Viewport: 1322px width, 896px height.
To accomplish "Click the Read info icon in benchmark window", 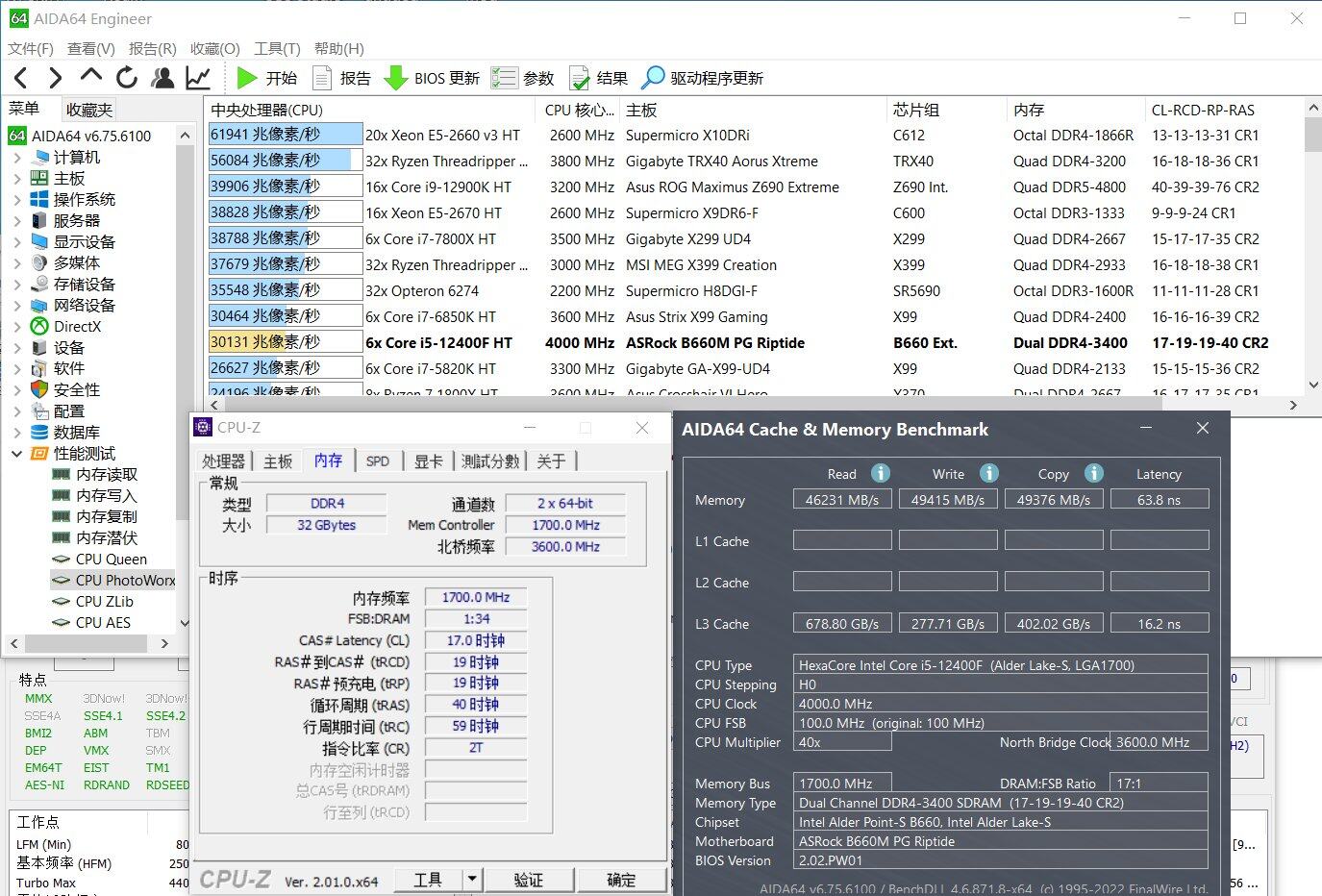I will 880,473.
